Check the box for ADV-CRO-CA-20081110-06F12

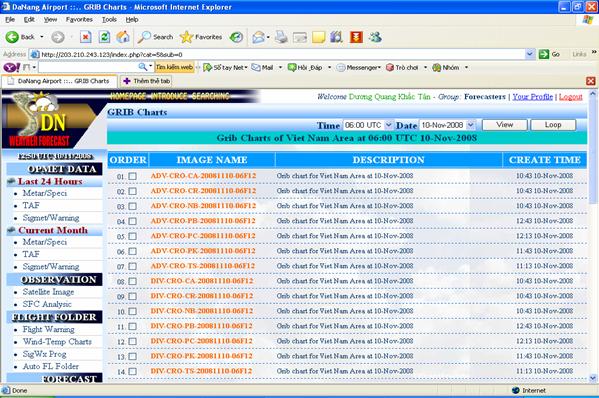coord(133,176)
